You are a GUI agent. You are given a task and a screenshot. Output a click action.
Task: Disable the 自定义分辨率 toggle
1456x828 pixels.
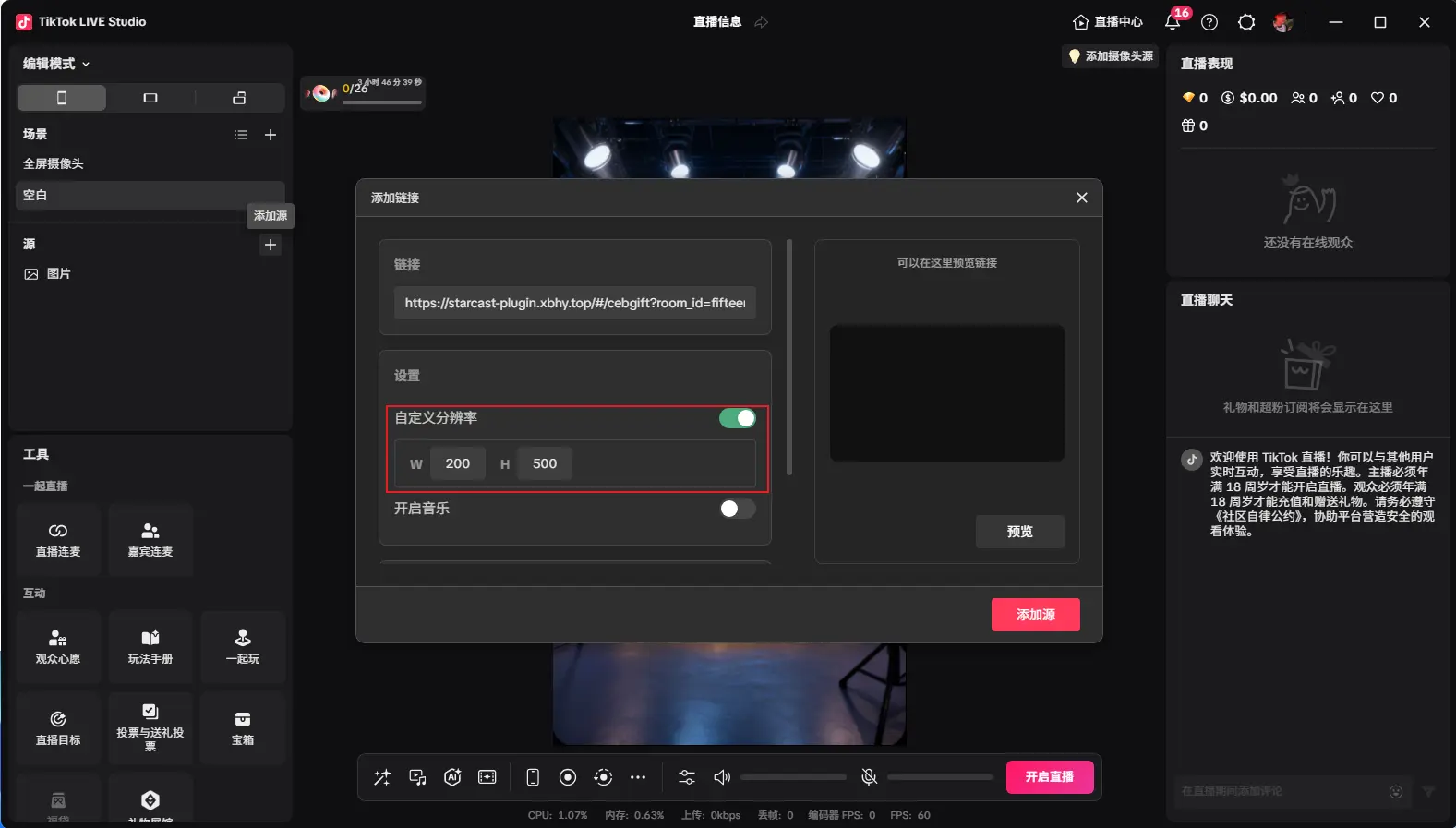click(737, 418)
